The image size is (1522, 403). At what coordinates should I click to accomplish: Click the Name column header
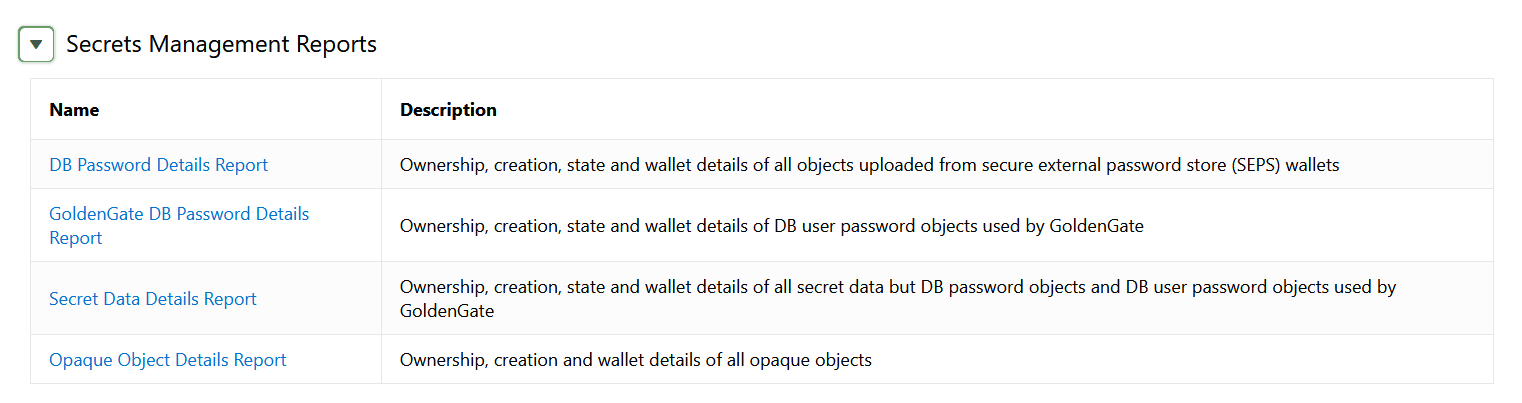[x=74, y=110]
